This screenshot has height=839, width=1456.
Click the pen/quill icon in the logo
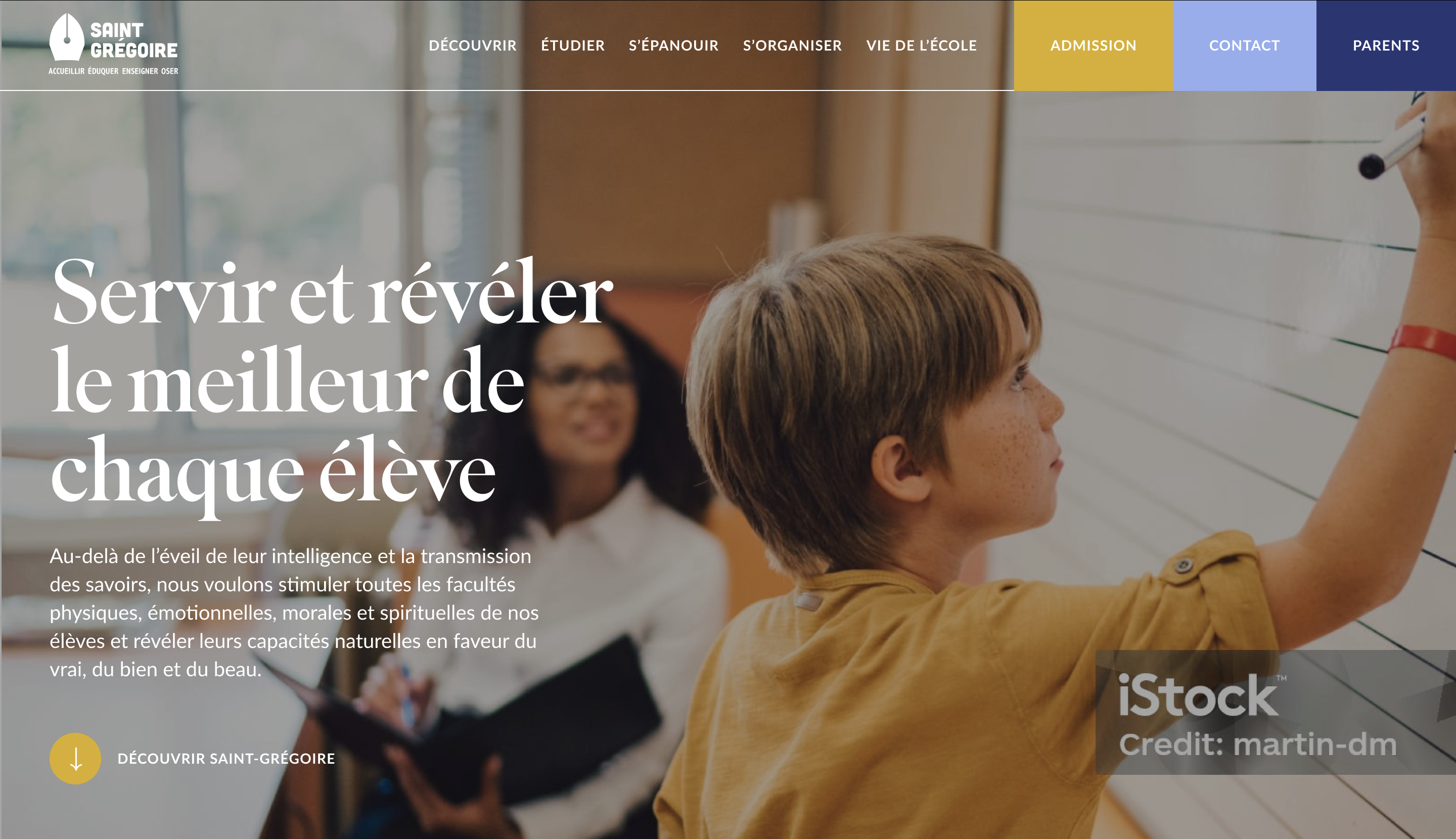67,37
